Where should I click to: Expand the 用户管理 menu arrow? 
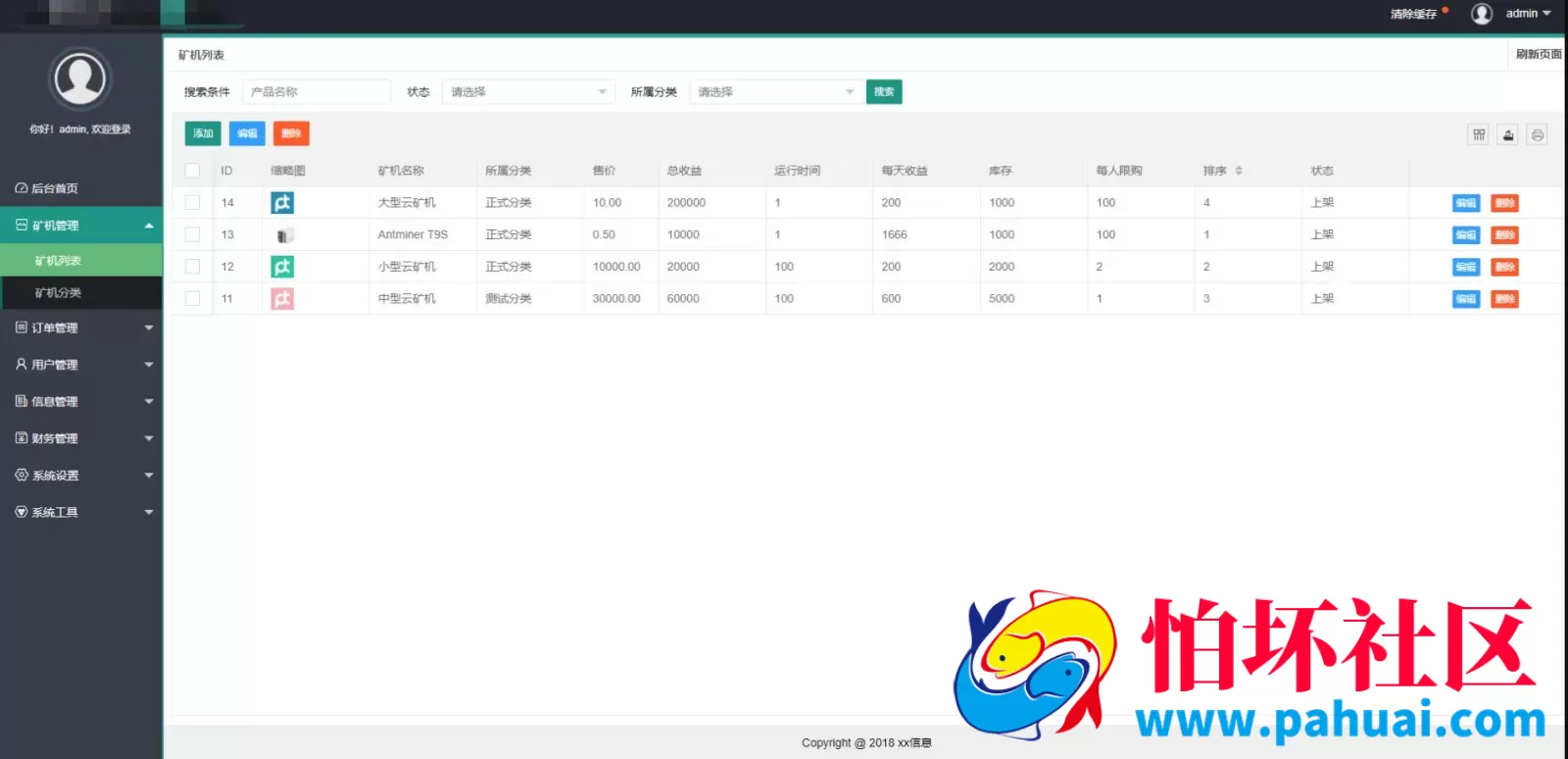(149, 365)
